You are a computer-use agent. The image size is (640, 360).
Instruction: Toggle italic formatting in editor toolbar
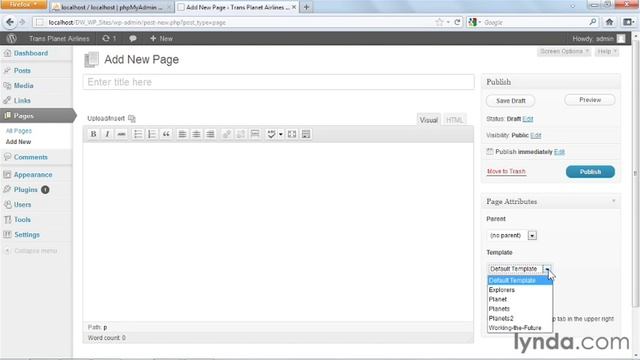pos(107,134)
